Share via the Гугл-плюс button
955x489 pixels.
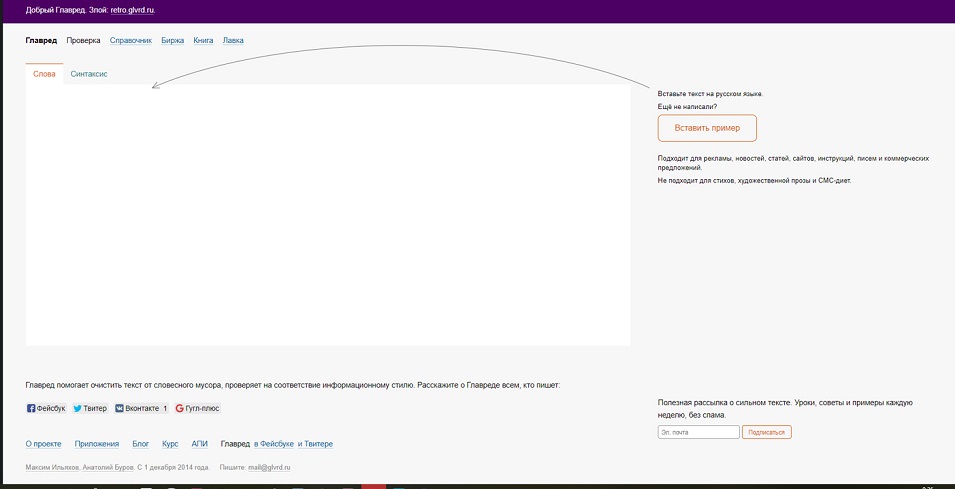point(197,408)
